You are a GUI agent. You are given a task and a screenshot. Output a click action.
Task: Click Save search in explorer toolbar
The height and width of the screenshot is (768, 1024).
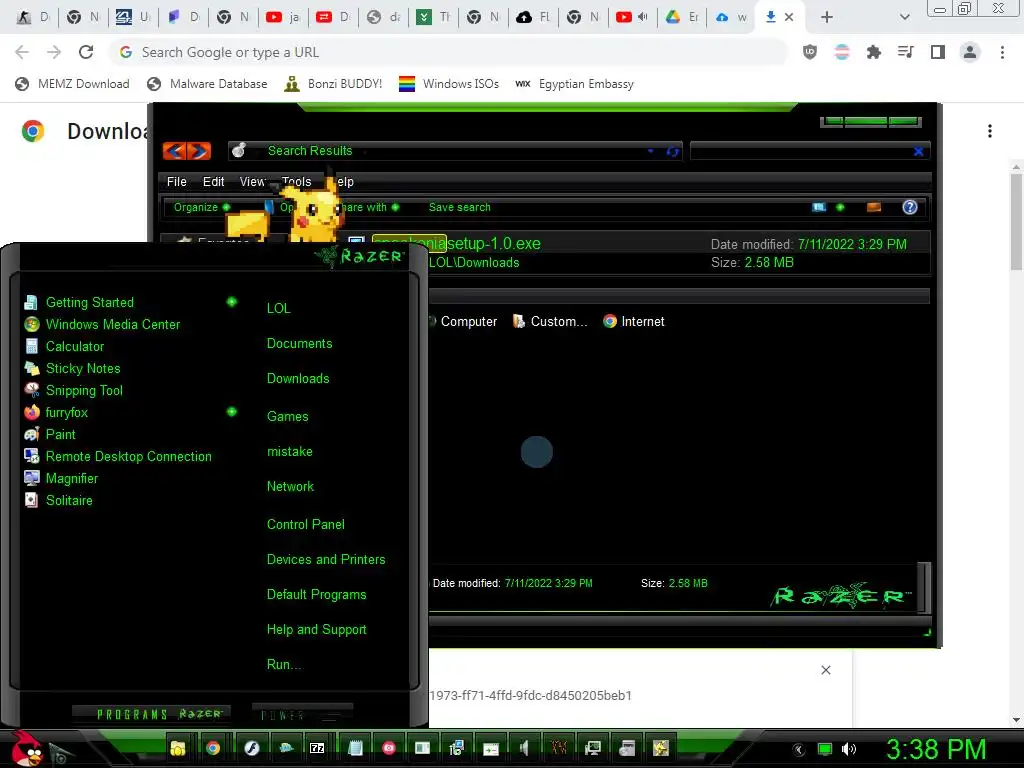[x=459, y=207]
